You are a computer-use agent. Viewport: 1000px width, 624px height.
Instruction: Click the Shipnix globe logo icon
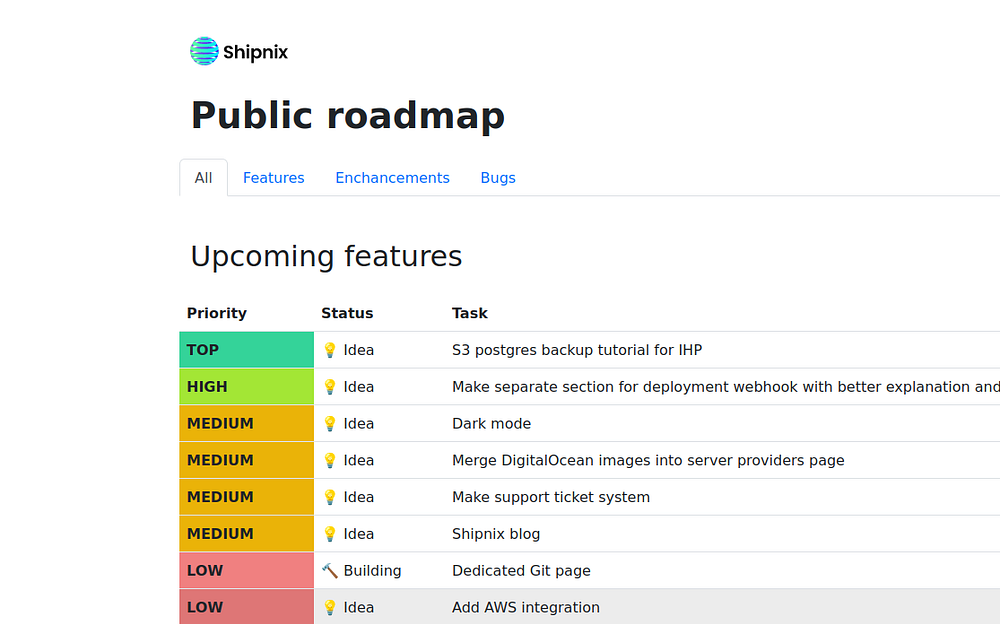pos(204,51)
